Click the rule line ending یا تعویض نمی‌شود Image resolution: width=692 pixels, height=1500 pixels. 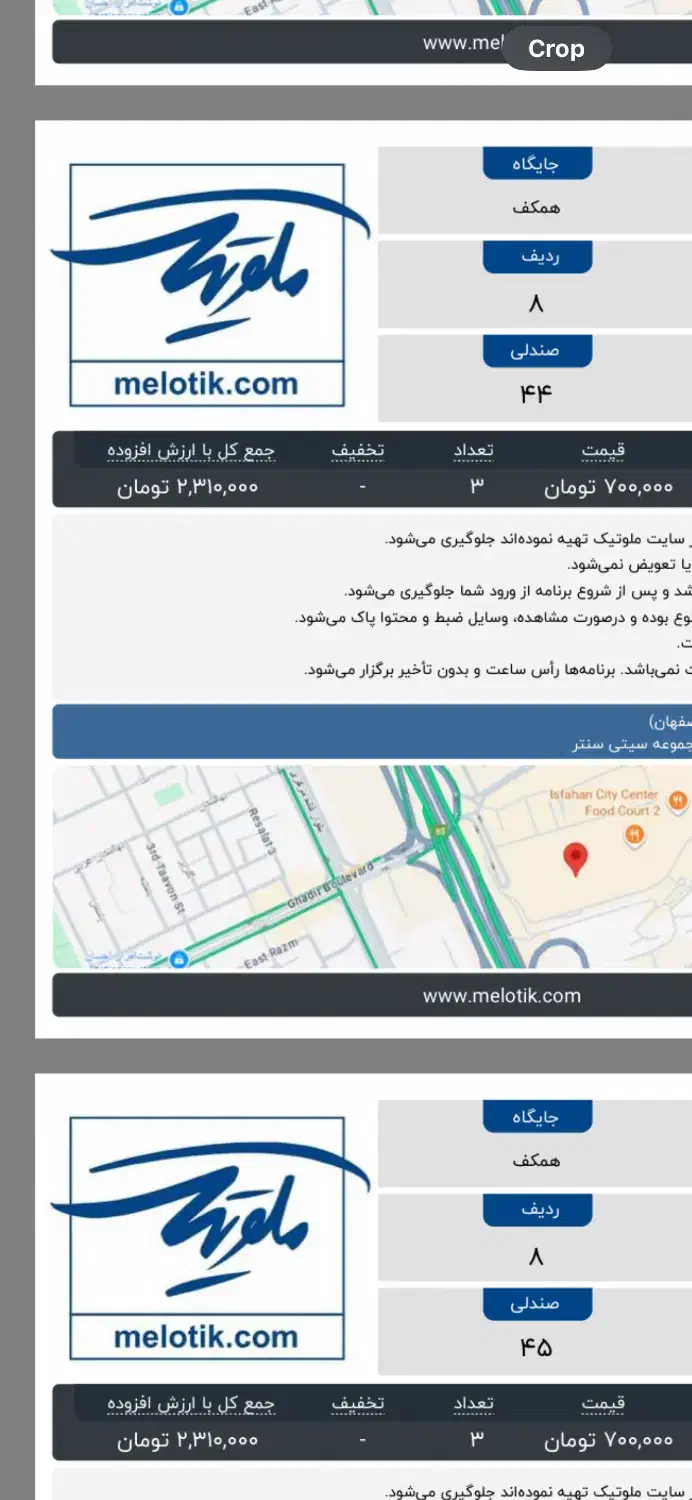click(630, 565)
